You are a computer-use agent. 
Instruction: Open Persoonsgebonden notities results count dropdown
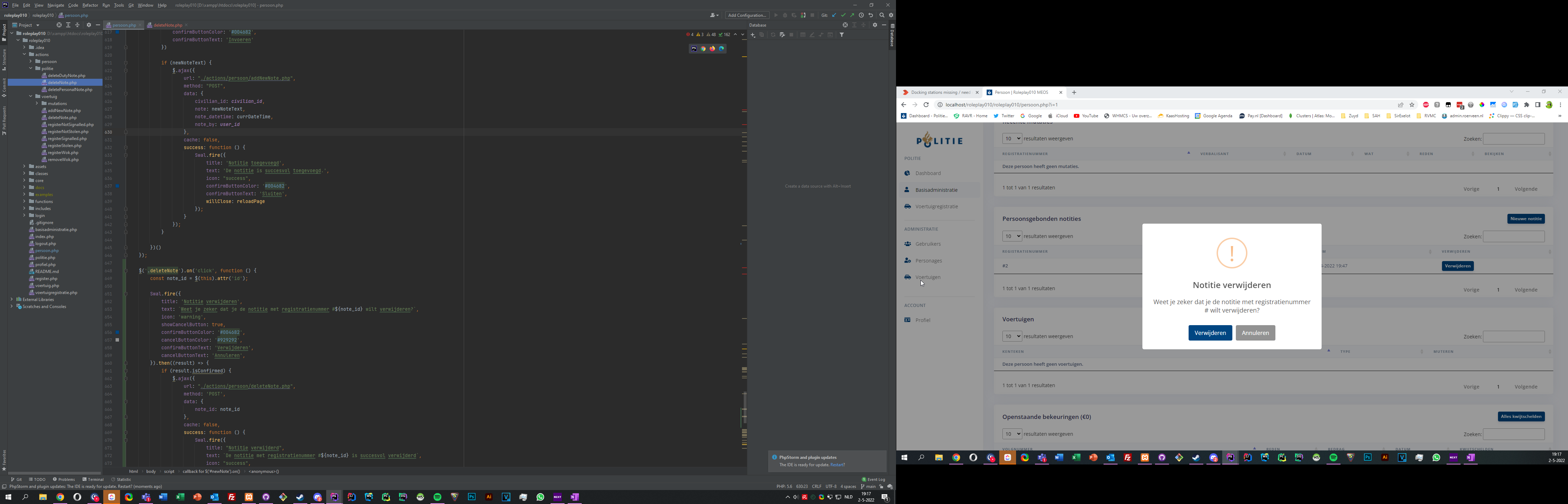(1011, 236)
